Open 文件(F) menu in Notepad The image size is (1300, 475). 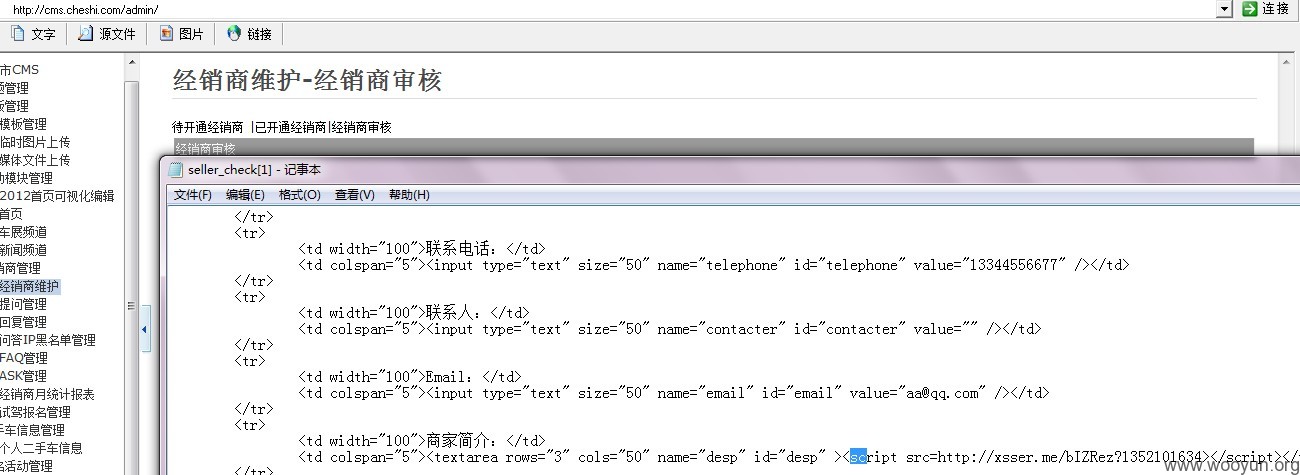coord(193,195)
